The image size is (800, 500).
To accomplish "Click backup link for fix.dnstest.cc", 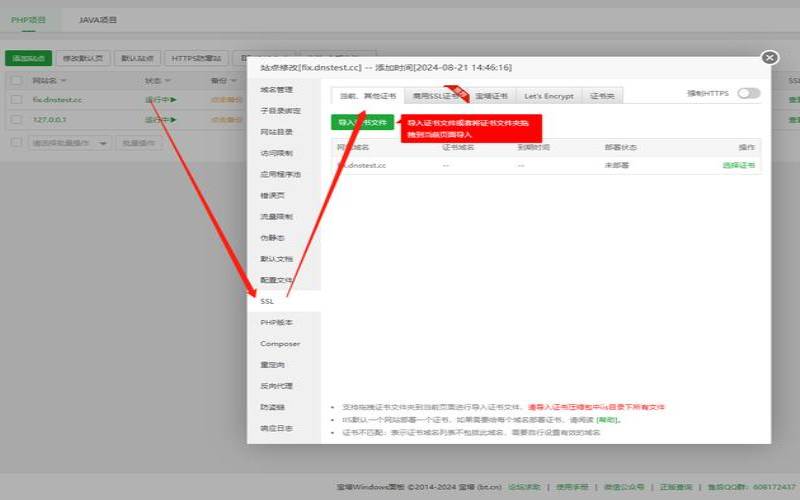I will (227, 99).
